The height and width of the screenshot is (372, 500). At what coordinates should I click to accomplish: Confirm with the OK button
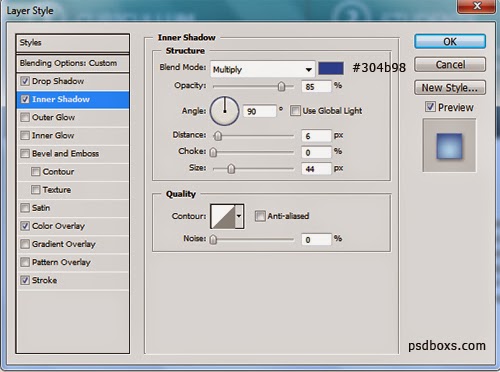pos(450,42)
